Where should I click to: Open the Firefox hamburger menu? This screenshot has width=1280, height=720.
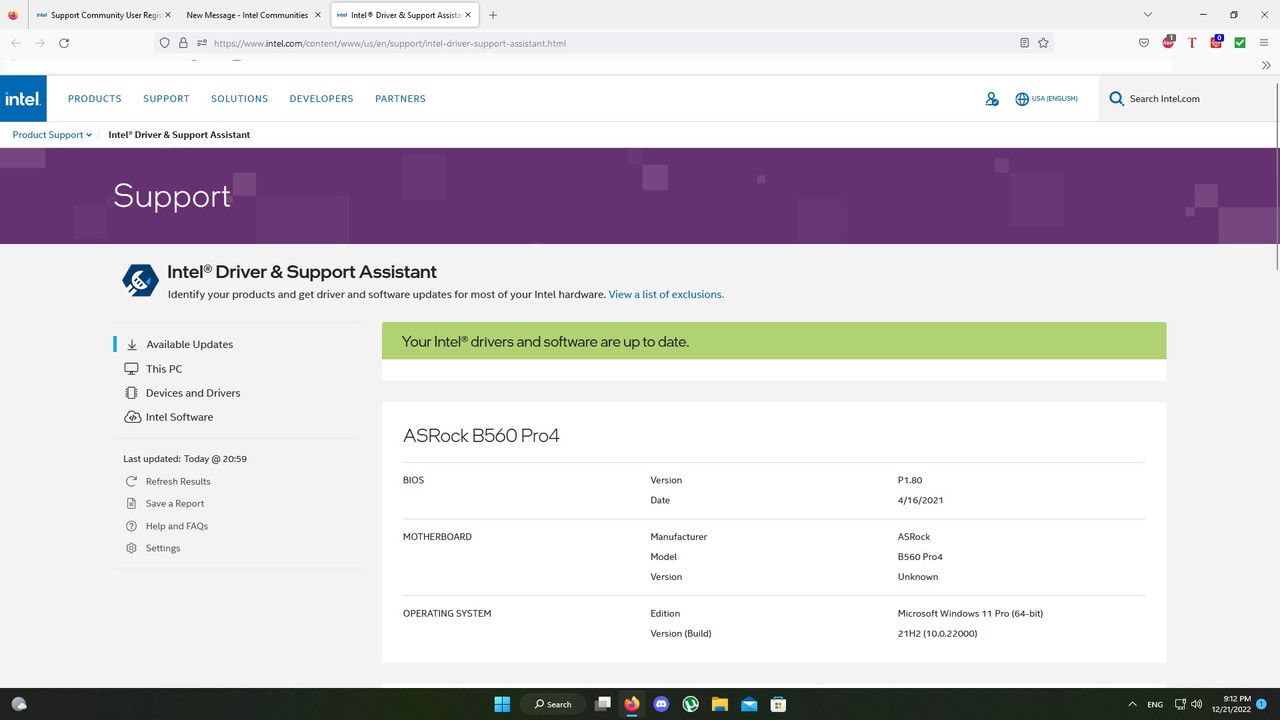pyautogui.click(x=1264, y=43)
